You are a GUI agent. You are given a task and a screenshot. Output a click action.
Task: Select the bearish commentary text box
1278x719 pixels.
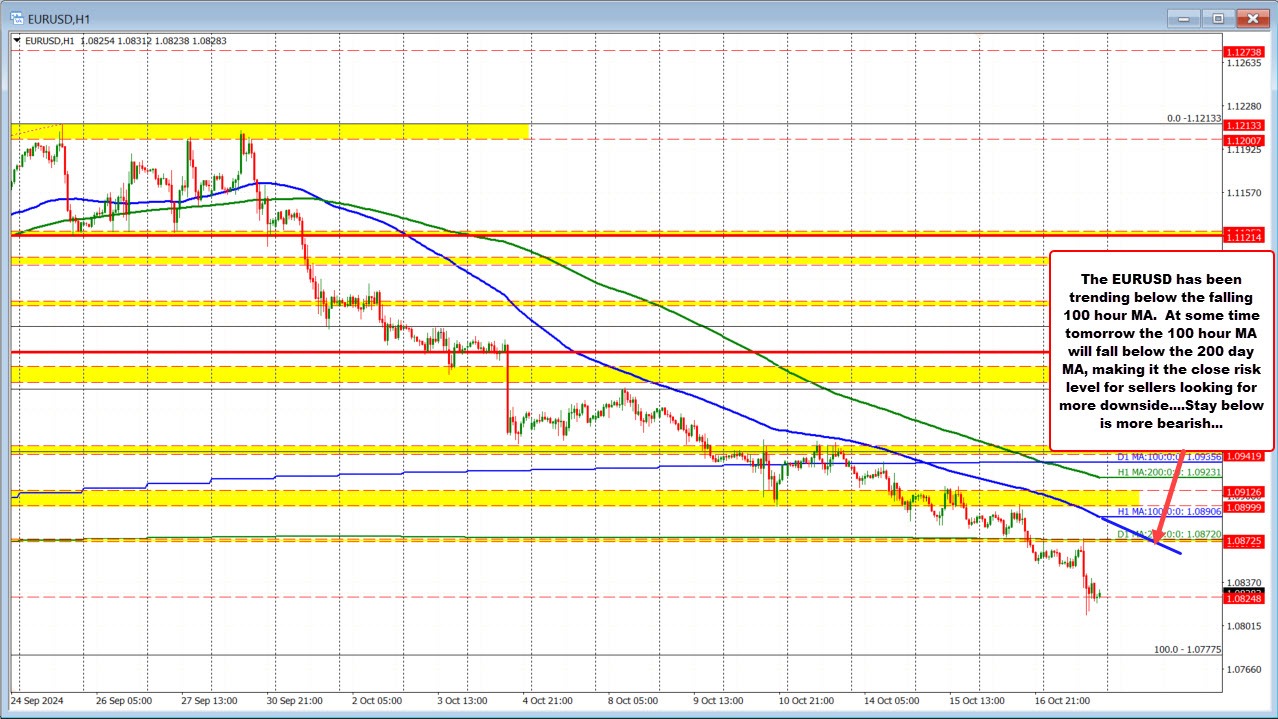(x=1160, y=350)
